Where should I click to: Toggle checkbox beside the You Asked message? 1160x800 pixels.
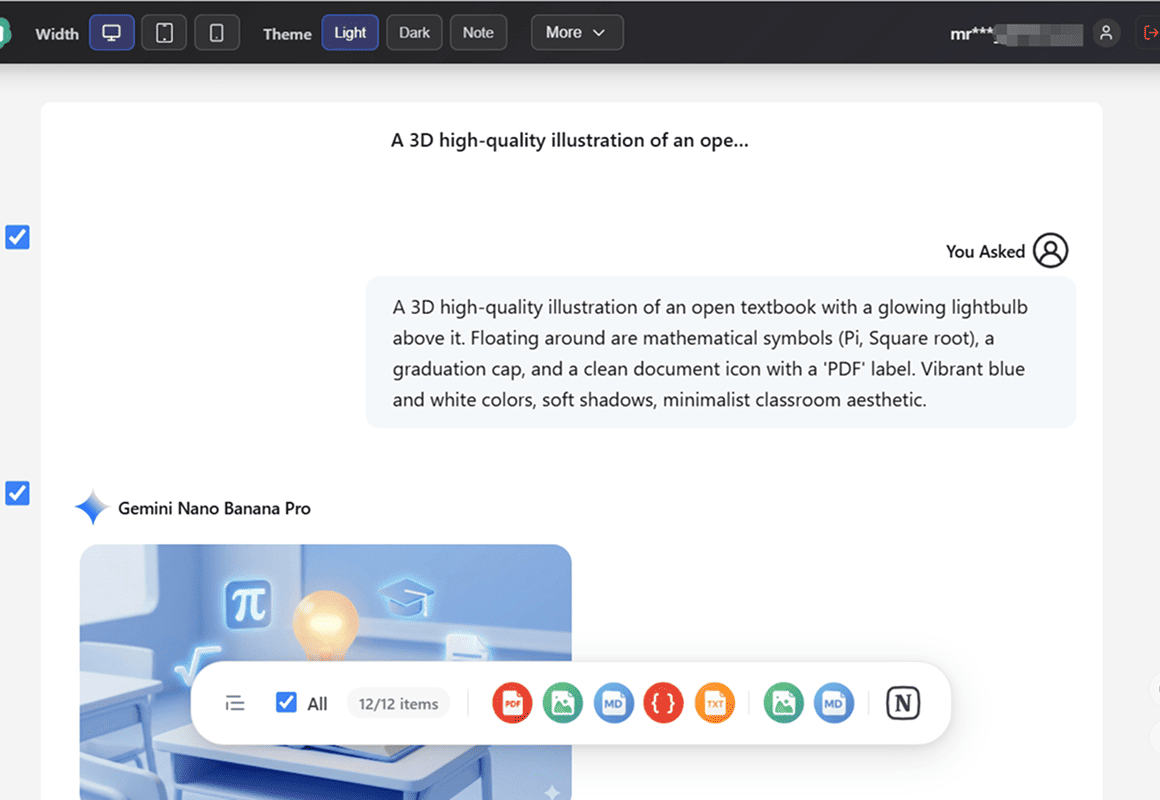click(18, 237)
